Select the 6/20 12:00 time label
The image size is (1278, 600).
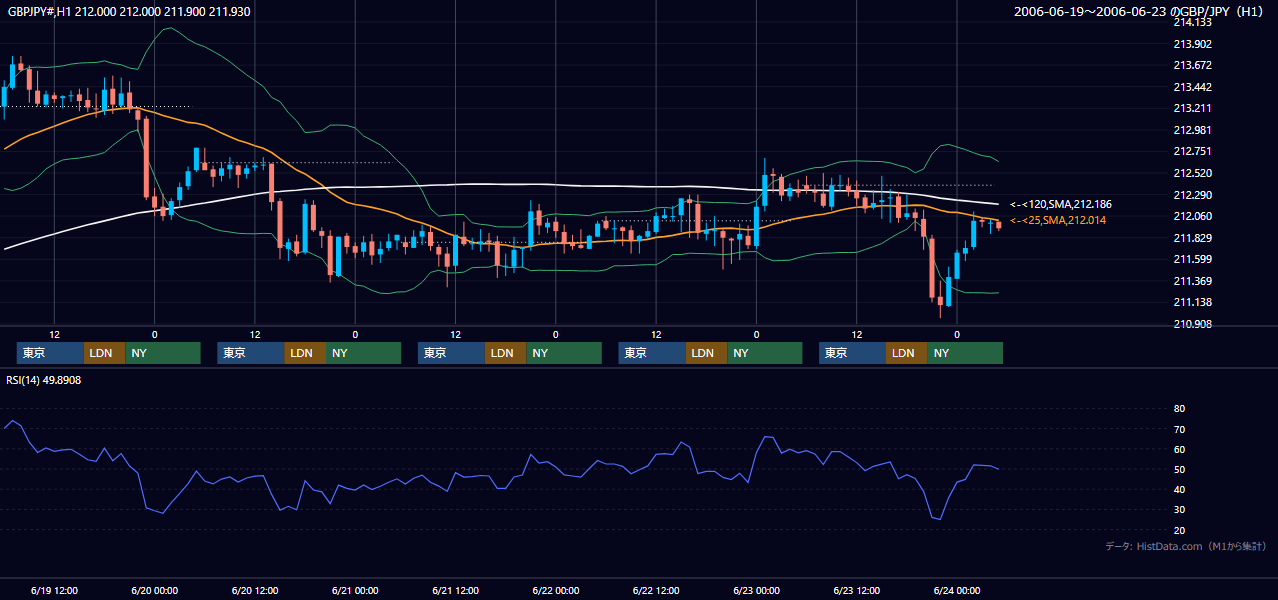255,590
